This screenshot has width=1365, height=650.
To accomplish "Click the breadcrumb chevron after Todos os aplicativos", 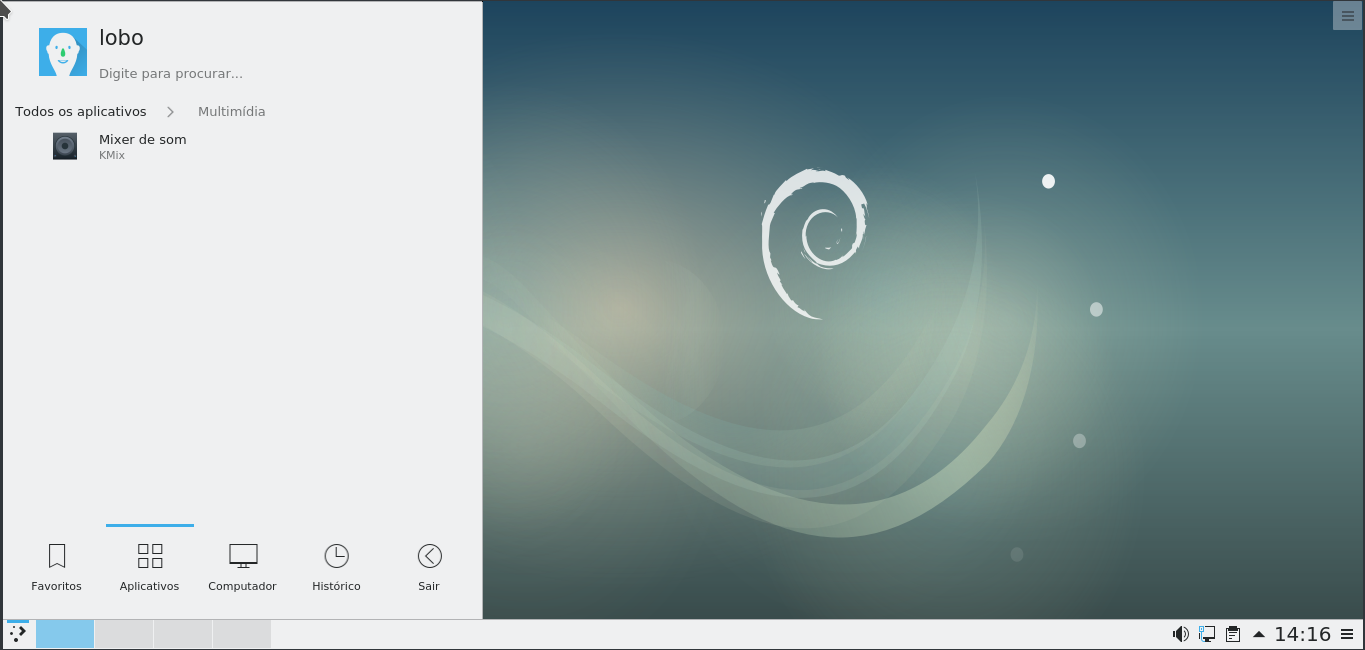I will (170, 111).
